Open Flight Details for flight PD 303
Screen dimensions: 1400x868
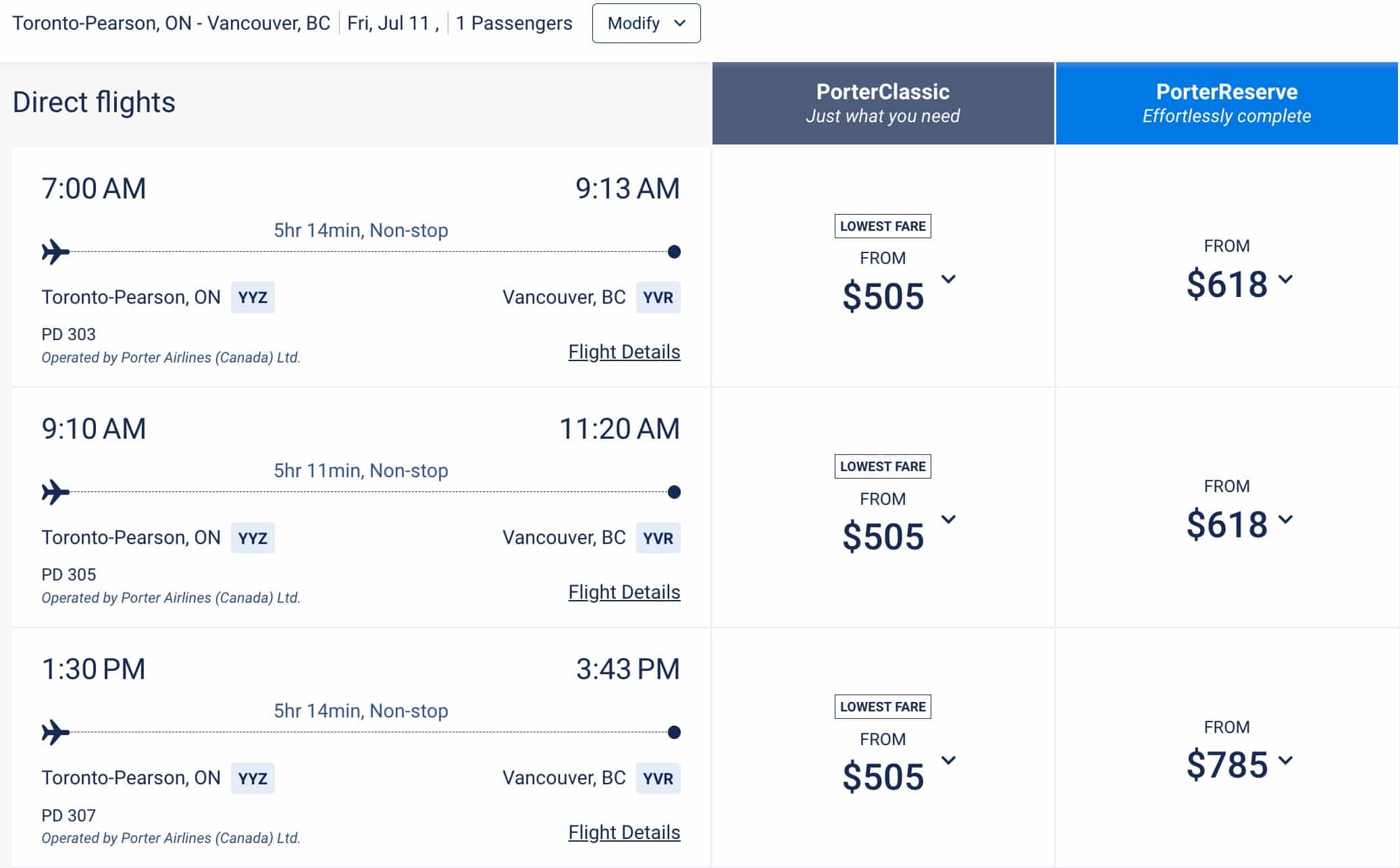click(624, 352)
